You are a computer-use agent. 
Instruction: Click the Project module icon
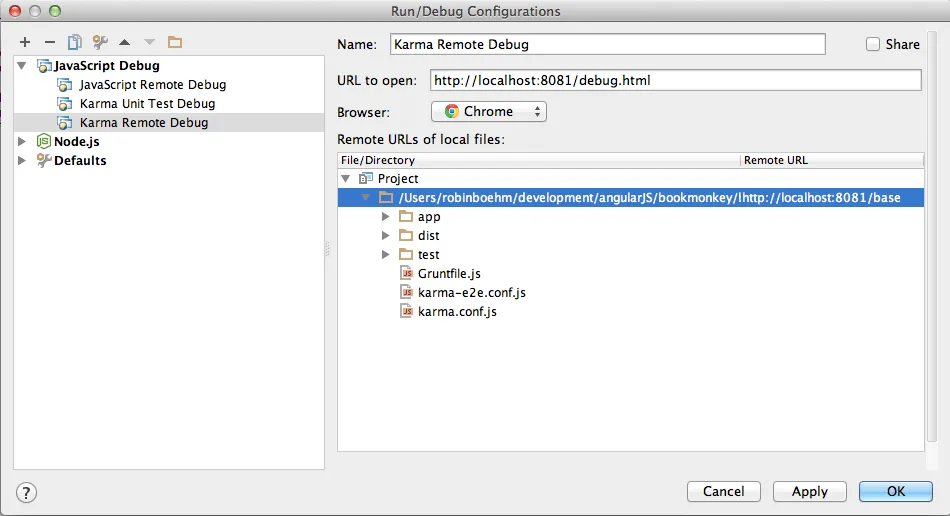tap(365, 178)
